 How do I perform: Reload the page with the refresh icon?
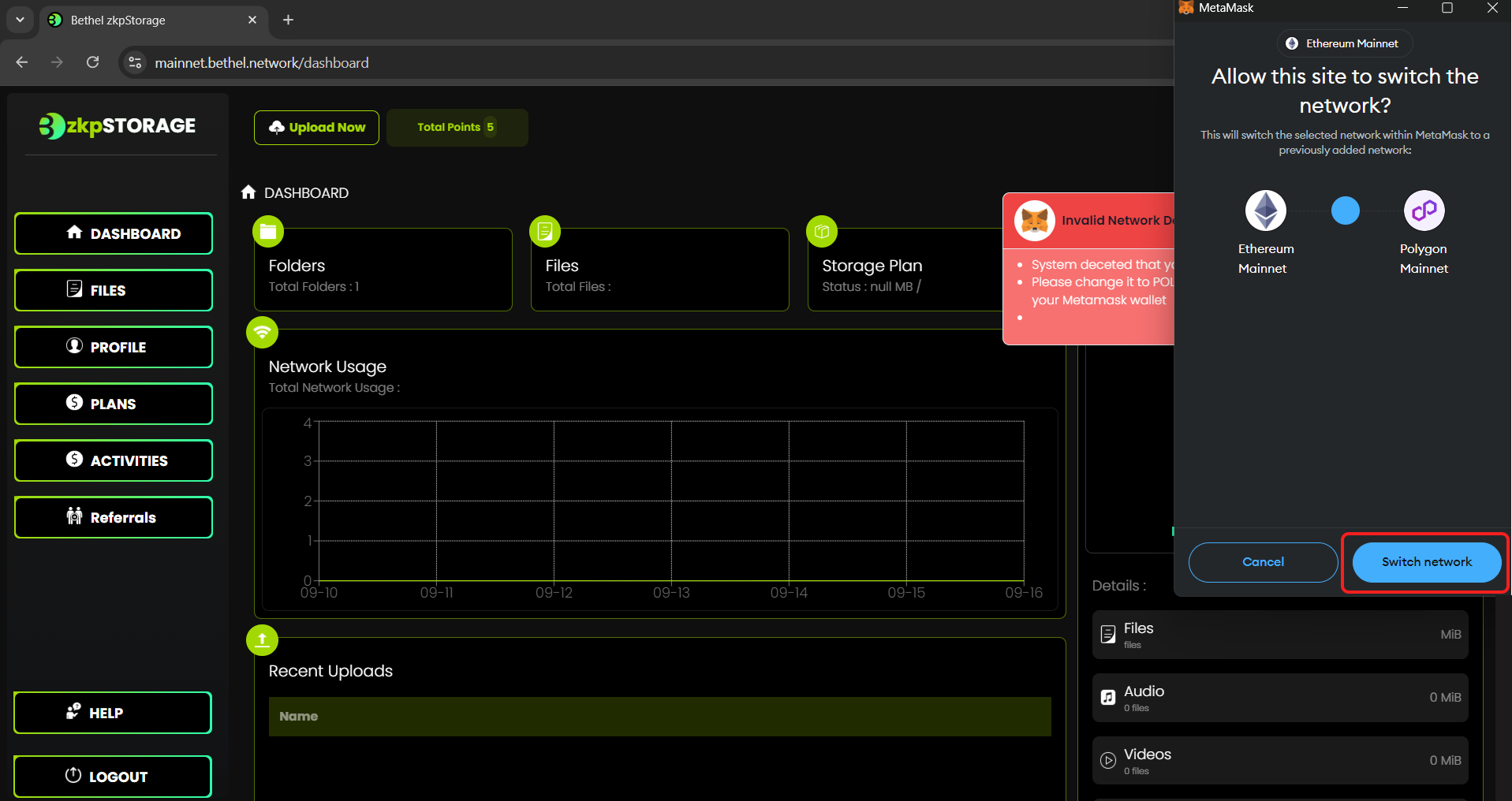(x=92, y=62)
